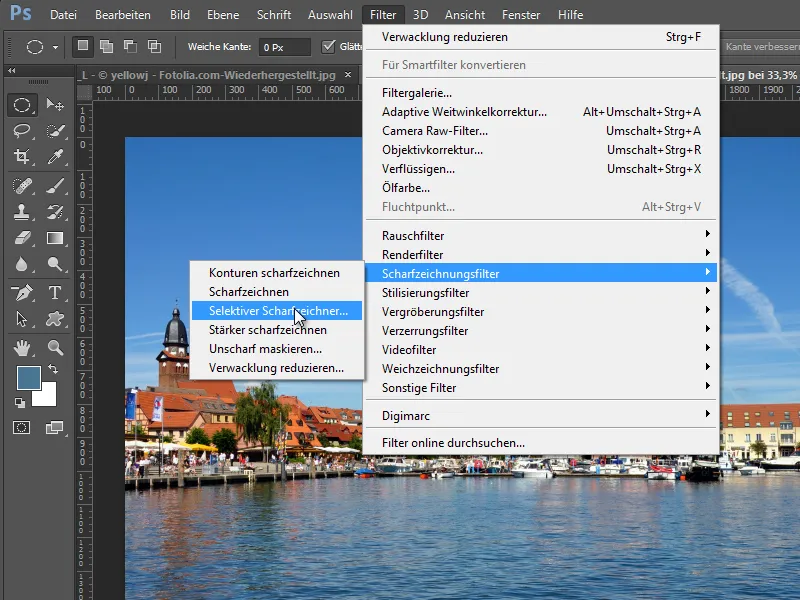Select the History Brush tool
Screen dimensions: 800x600
(55, 212)
